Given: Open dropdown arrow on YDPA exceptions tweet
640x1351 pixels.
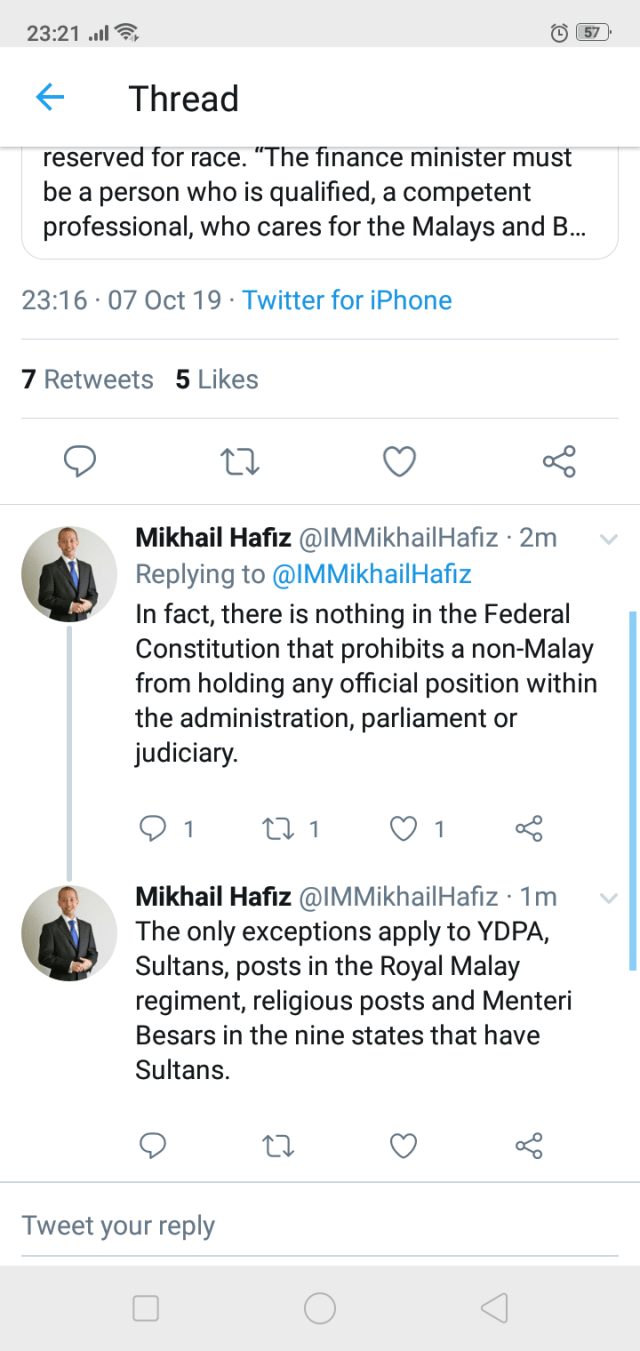Looking at the screenshot, I should (608, 897).
